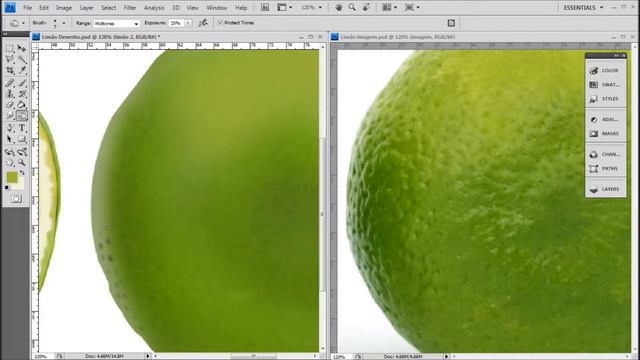
Task: Select the Healing Brush tool
Action: pos(10,83)
